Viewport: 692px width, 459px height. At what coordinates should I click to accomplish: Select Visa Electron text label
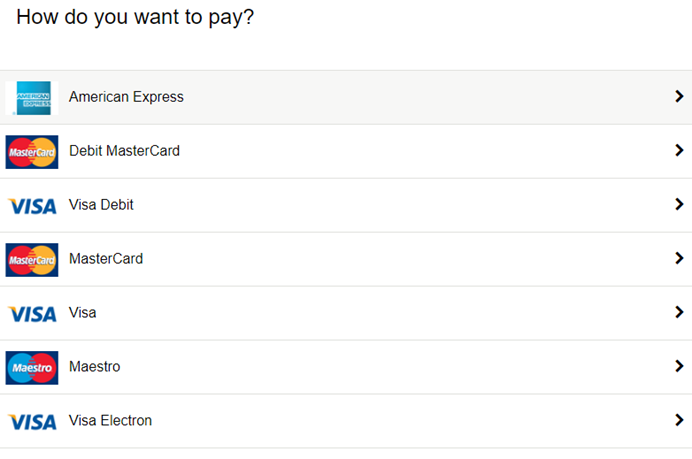[110, 421]
